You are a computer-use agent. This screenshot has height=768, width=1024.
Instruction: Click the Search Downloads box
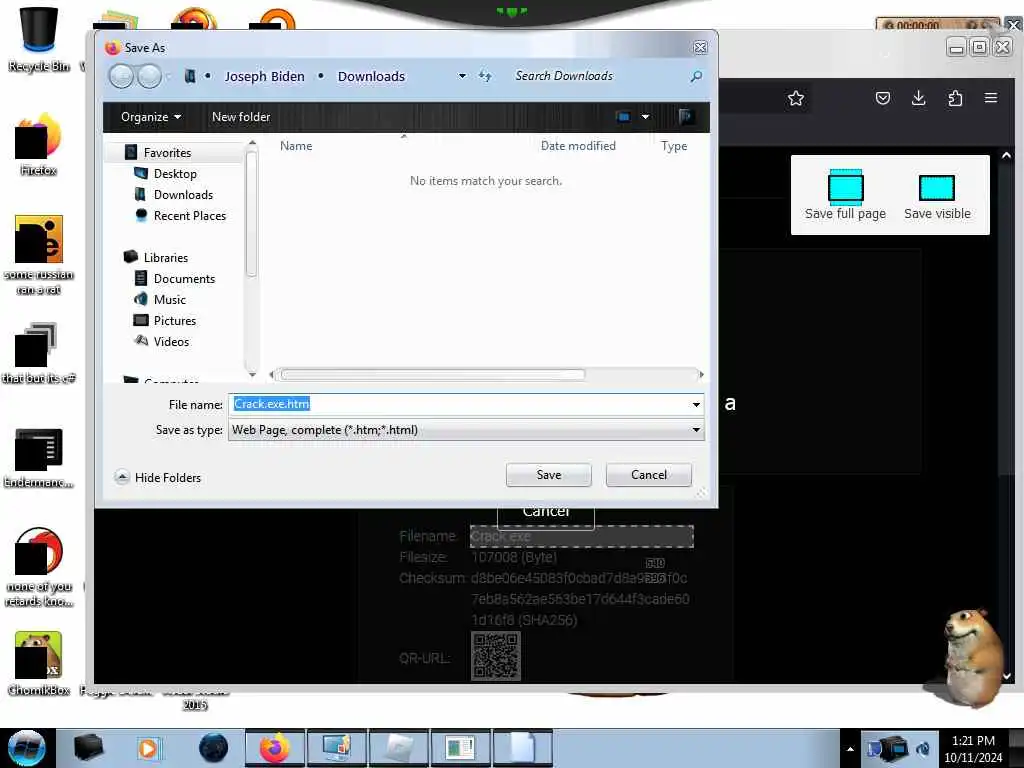(598, 76)
